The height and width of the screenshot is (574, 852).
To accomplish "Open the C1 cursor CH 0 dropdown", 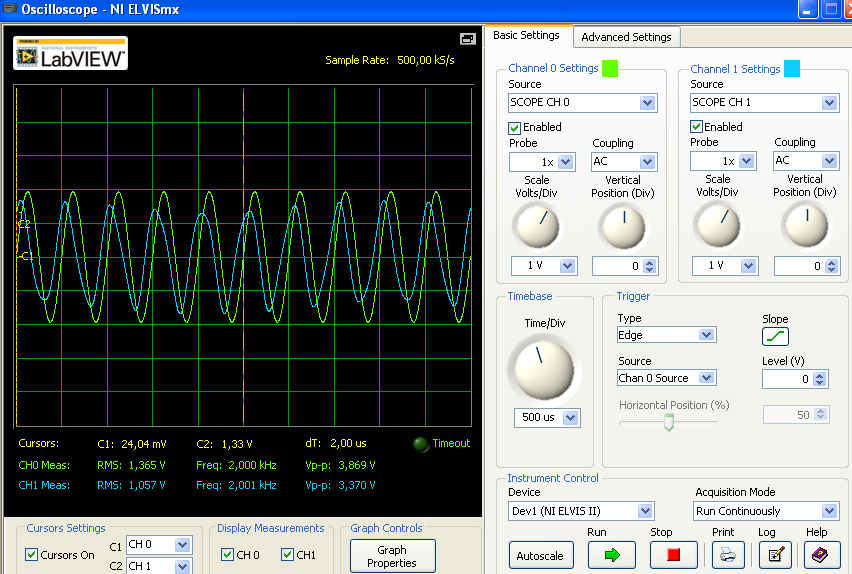I will tap(182, 545).
